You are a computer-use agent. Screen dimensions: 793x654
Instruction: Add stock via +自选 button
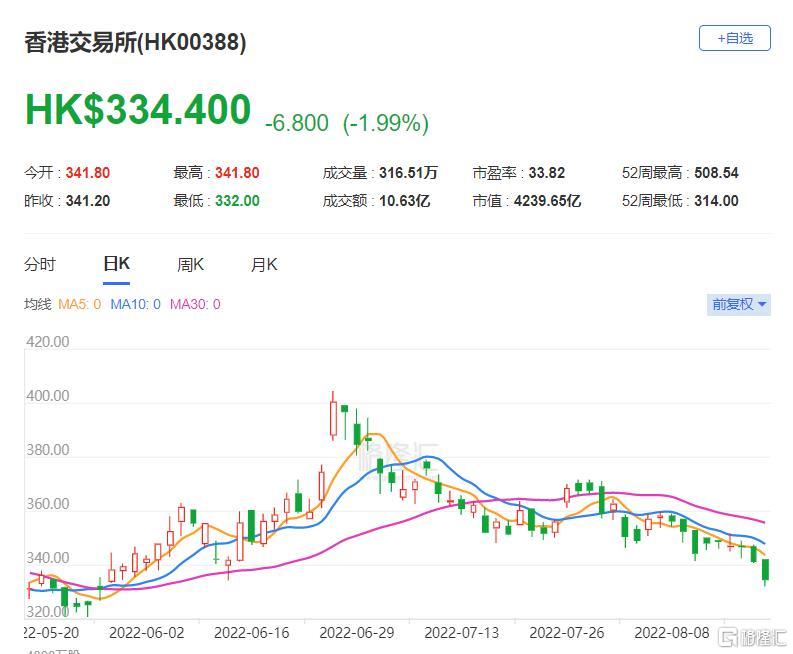pos(734,38)
